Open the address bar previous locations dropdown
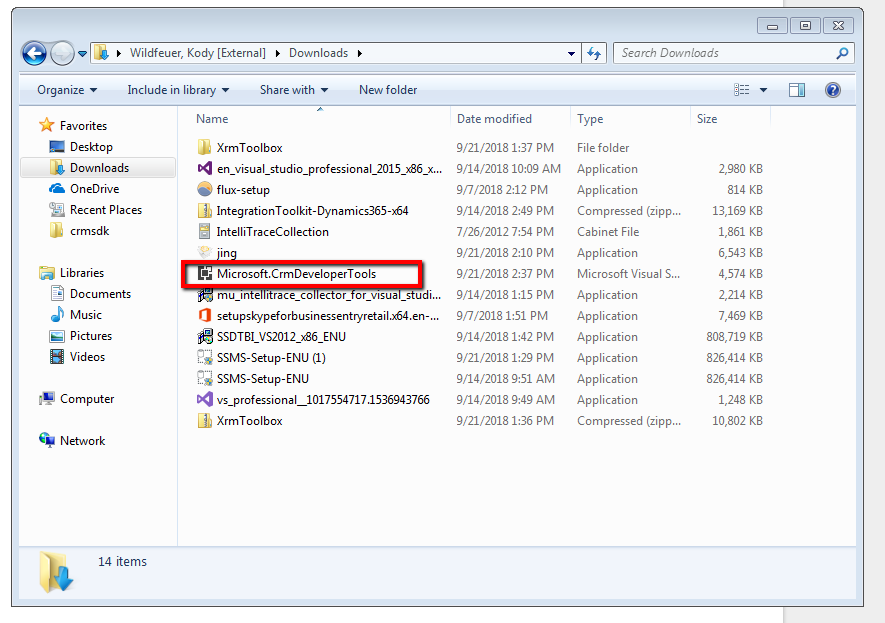This screenshot has width=885, height=623. [571, 54]
